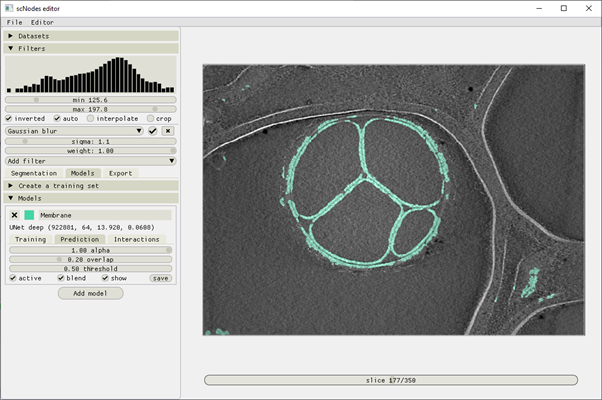This screenshot has height=400, width=602.
Task: Select the Models tab
Action: tap(83, 174)
